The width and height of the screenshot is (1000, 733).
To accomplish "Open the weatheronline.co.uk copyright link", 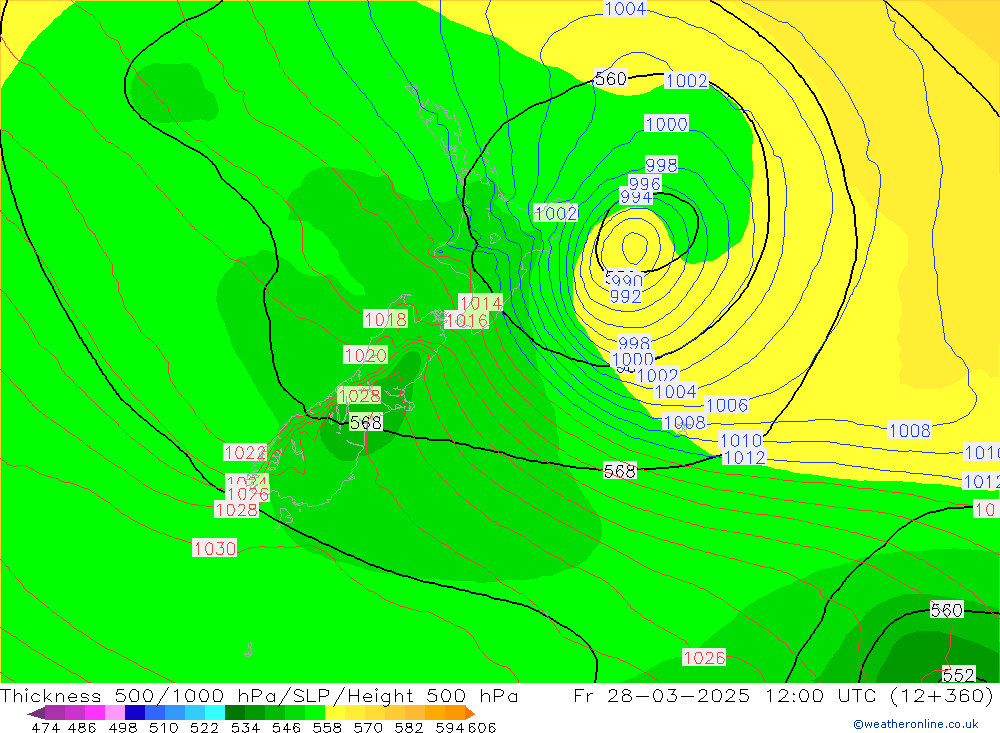I will click(x=916, y=724).
